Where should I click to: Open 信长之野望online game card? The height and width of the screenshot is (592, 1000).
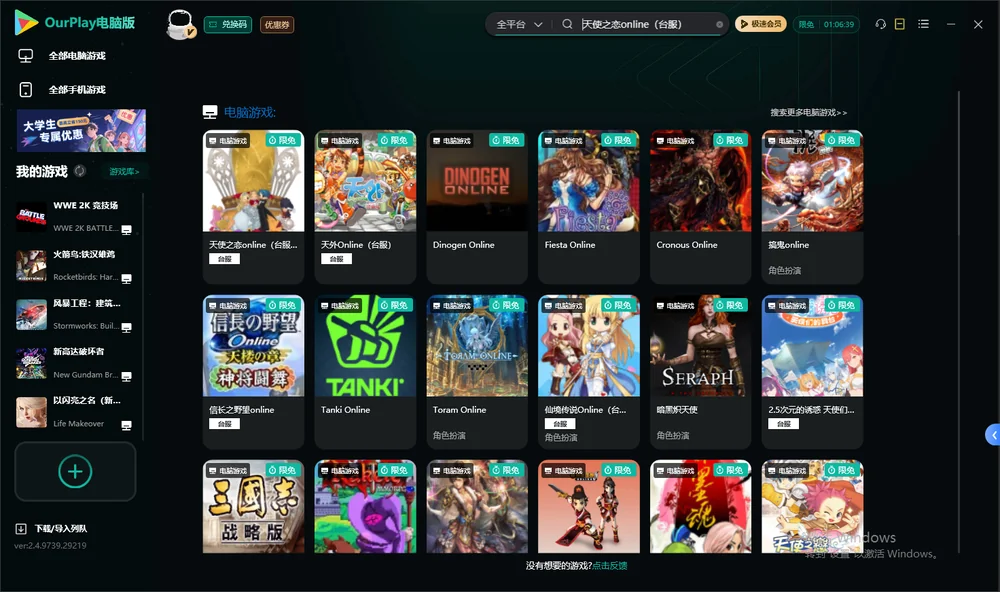coord(253,371)
